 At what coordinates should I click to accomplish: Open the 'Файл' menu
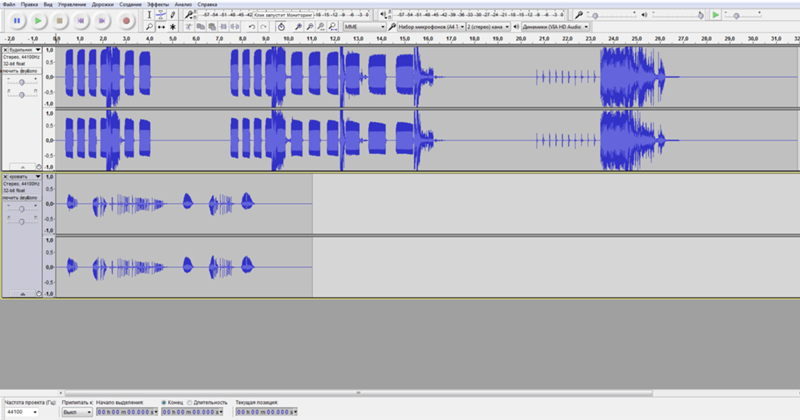coord(9,5)
